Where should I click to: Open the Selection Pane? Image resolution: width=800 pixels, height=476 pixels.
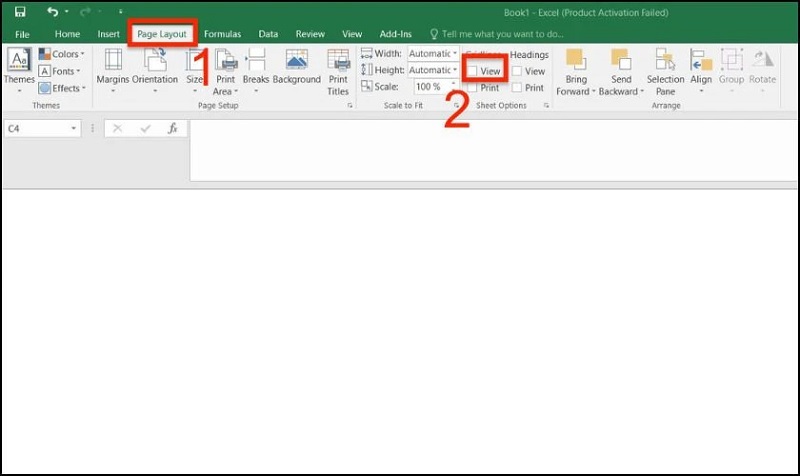(x=665, y=70)
